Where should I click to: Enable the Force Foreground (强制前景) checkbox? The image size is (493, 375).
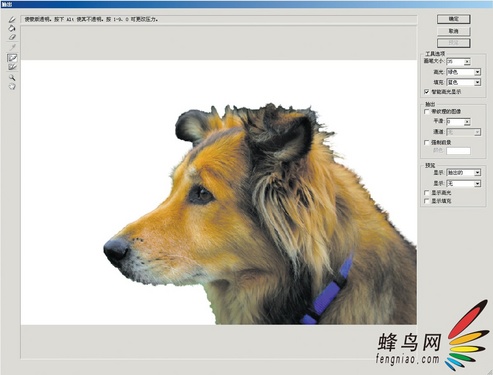pos(427,142)
